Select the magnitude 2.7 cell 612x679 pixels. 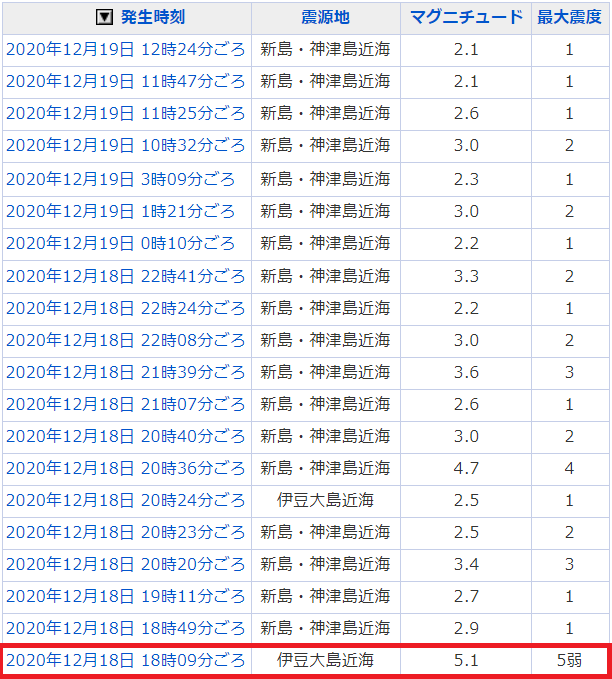pyautogui.click(x=466, y=596)
